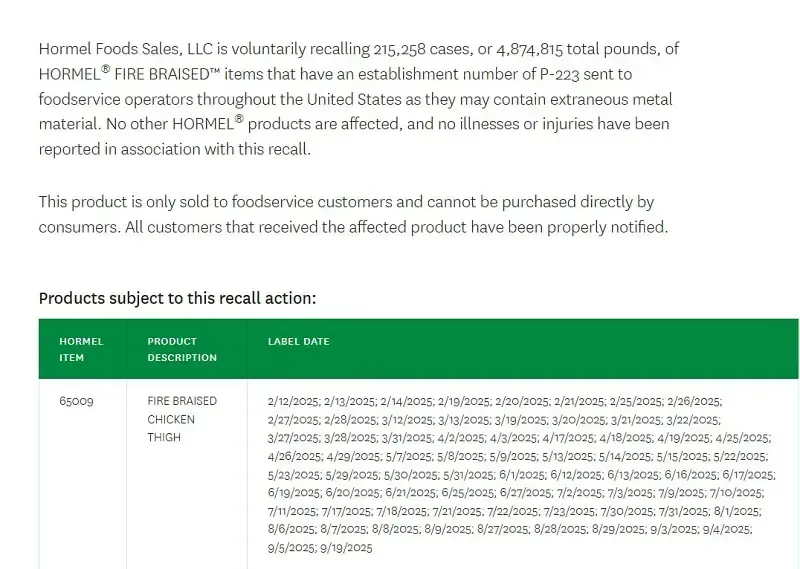This screenshot has width=800, height=569.
Task: Click the "foodservice customers" text in the second paragraph
Action: (x=310, y=202)
